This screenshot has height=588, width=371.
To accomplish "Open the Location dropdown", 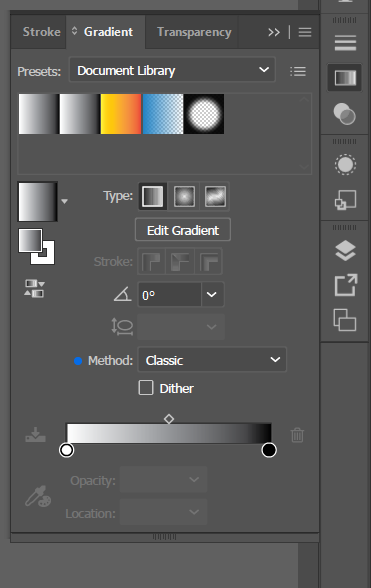I will click(x=164, y=512).
